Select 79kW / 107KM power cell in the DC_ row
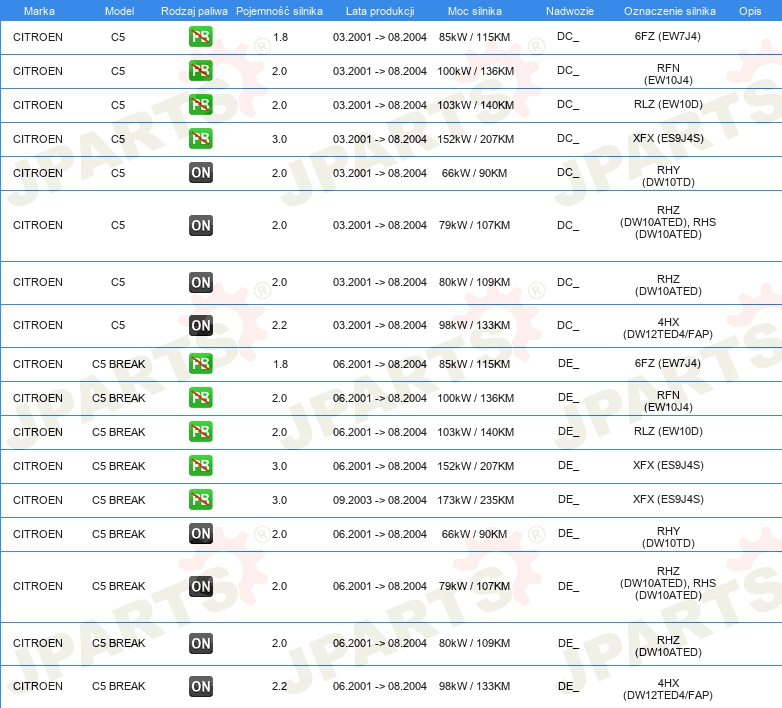782x708 pixels. [474, 225]
